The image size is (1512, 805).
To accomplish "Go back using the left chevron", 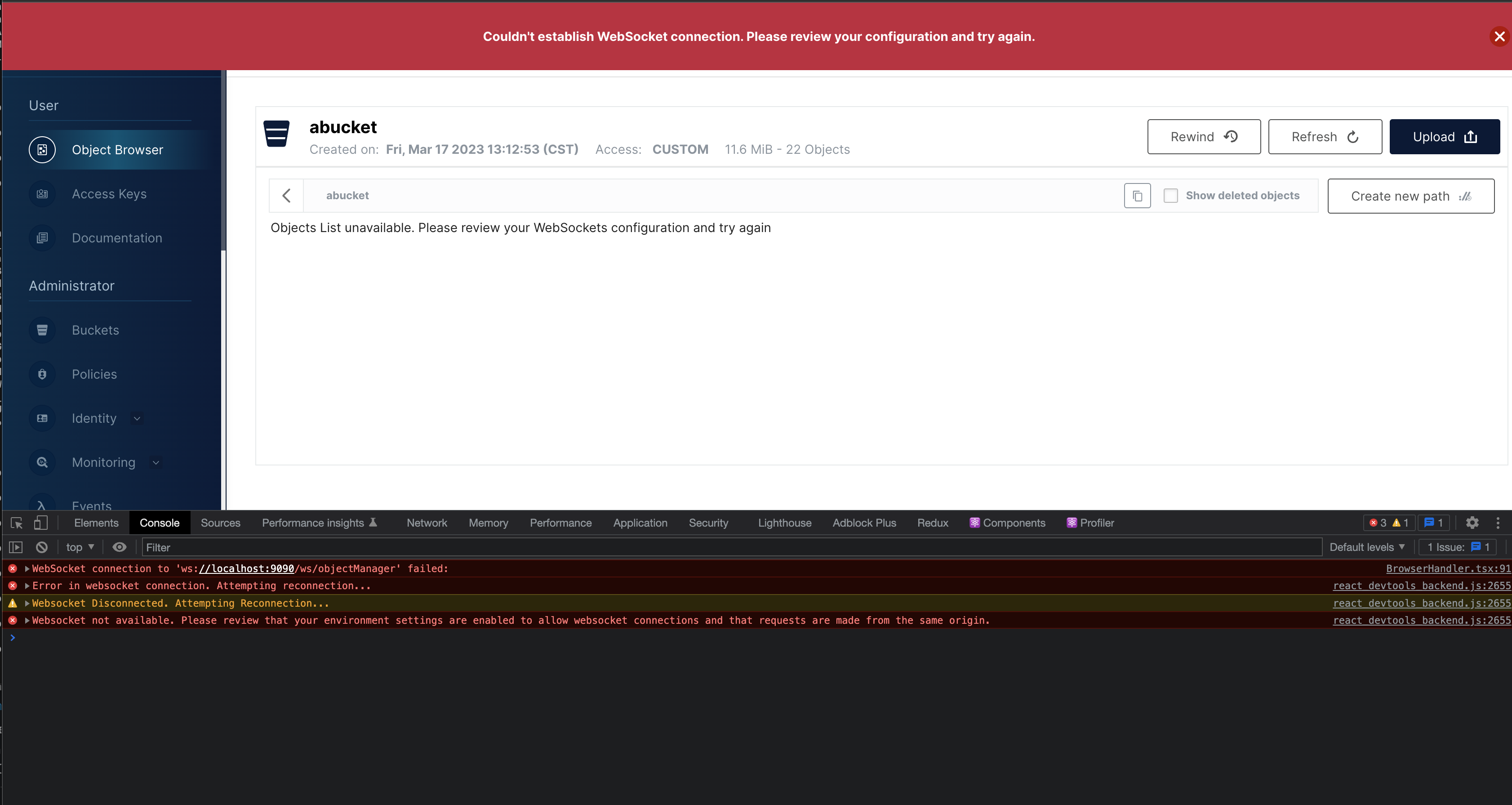I will pos(286,196).
